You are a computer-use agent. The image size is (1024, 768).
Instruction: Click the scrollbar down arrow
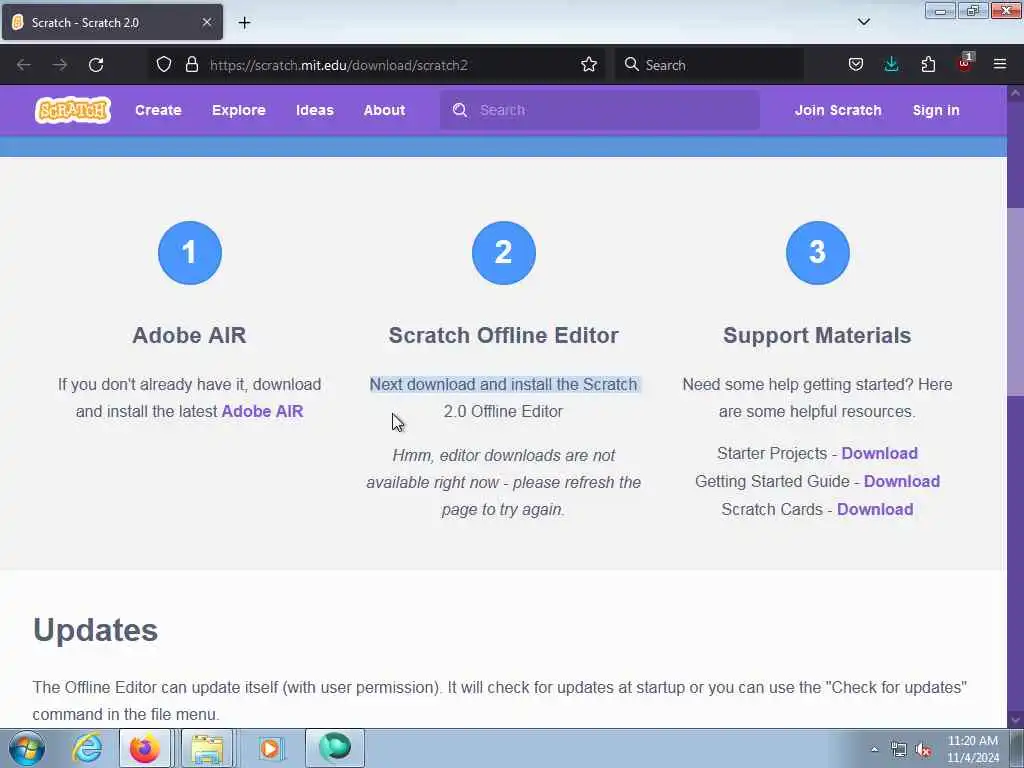click(x=1015, y=720)
